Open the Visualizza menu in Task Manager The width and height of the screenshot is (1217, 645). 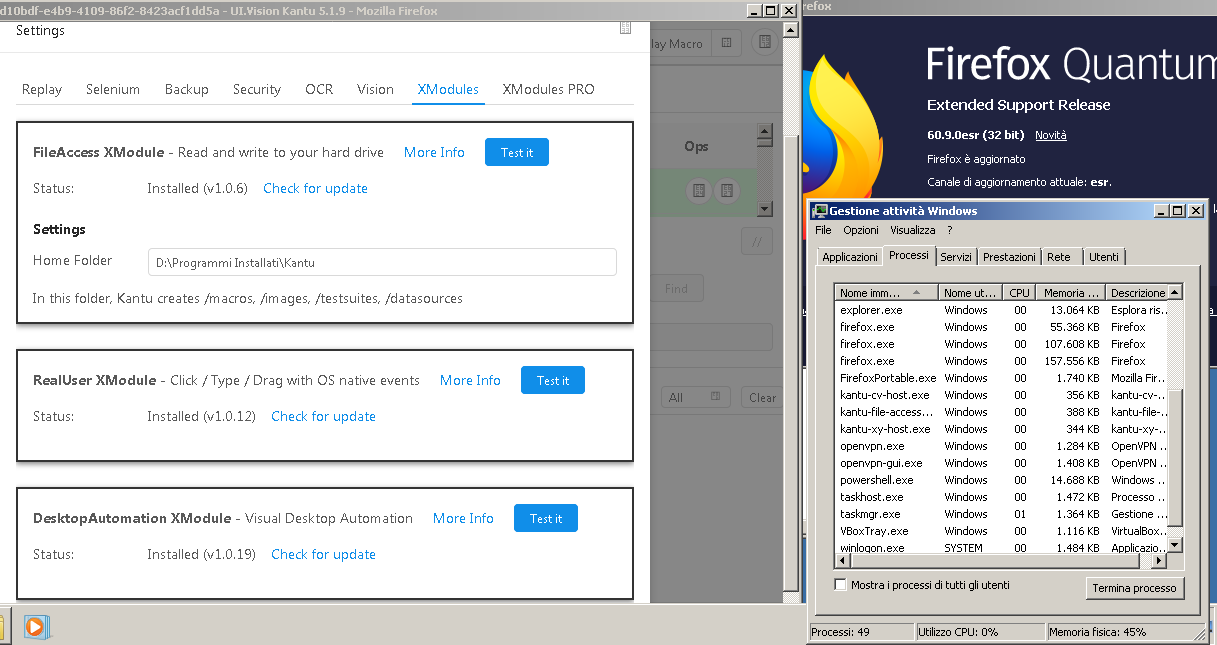tap(913, 230)
